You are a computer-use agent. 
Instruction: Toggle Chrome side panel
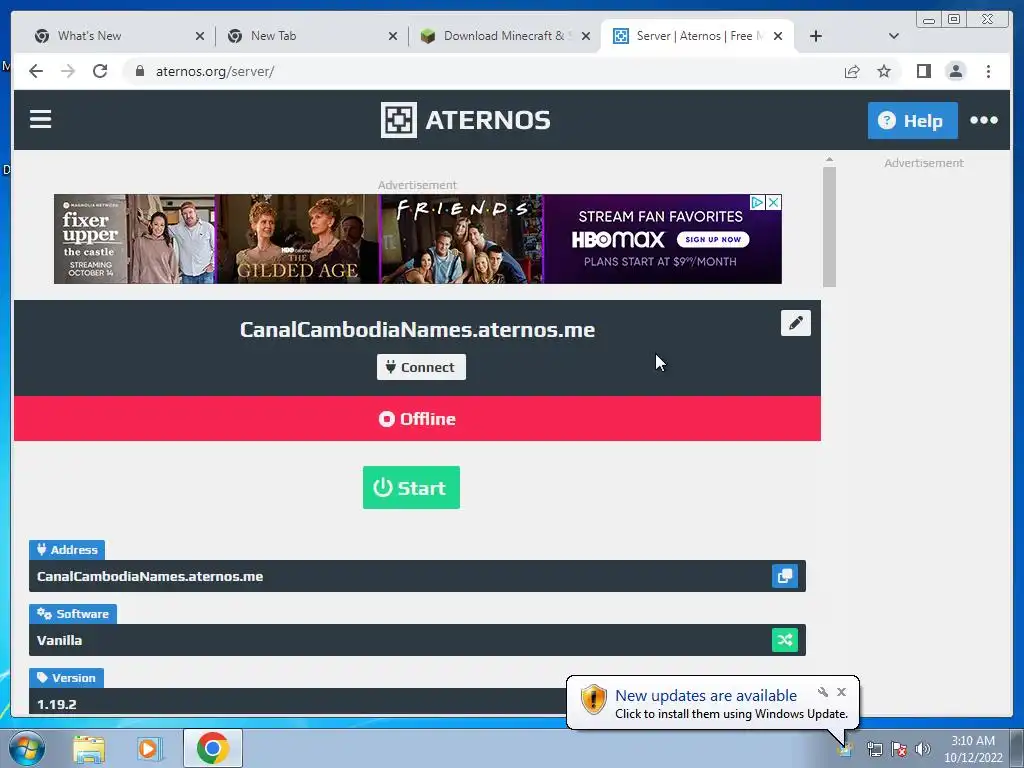click(x=923, y=71)
